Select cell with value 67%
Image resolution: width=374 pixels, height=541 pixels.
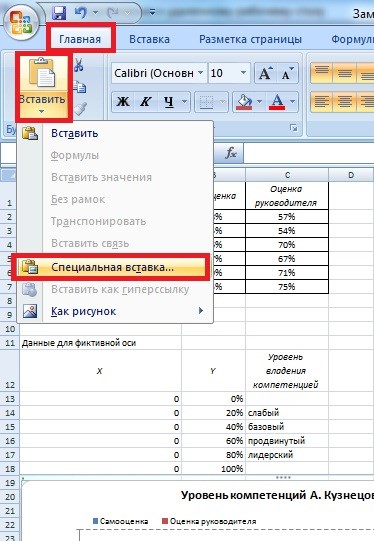[287, 259]
